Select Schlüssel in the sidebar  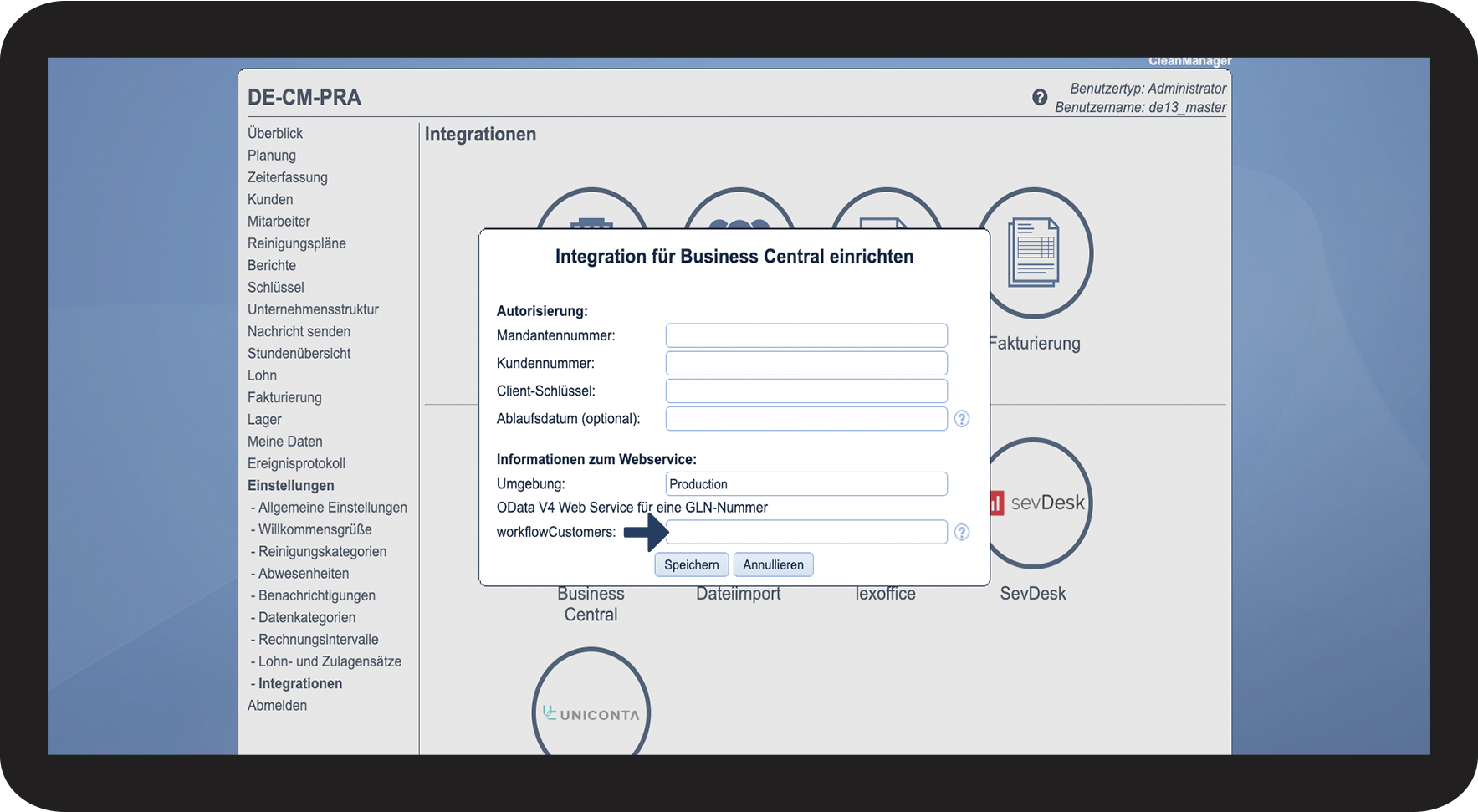[276, 287]
